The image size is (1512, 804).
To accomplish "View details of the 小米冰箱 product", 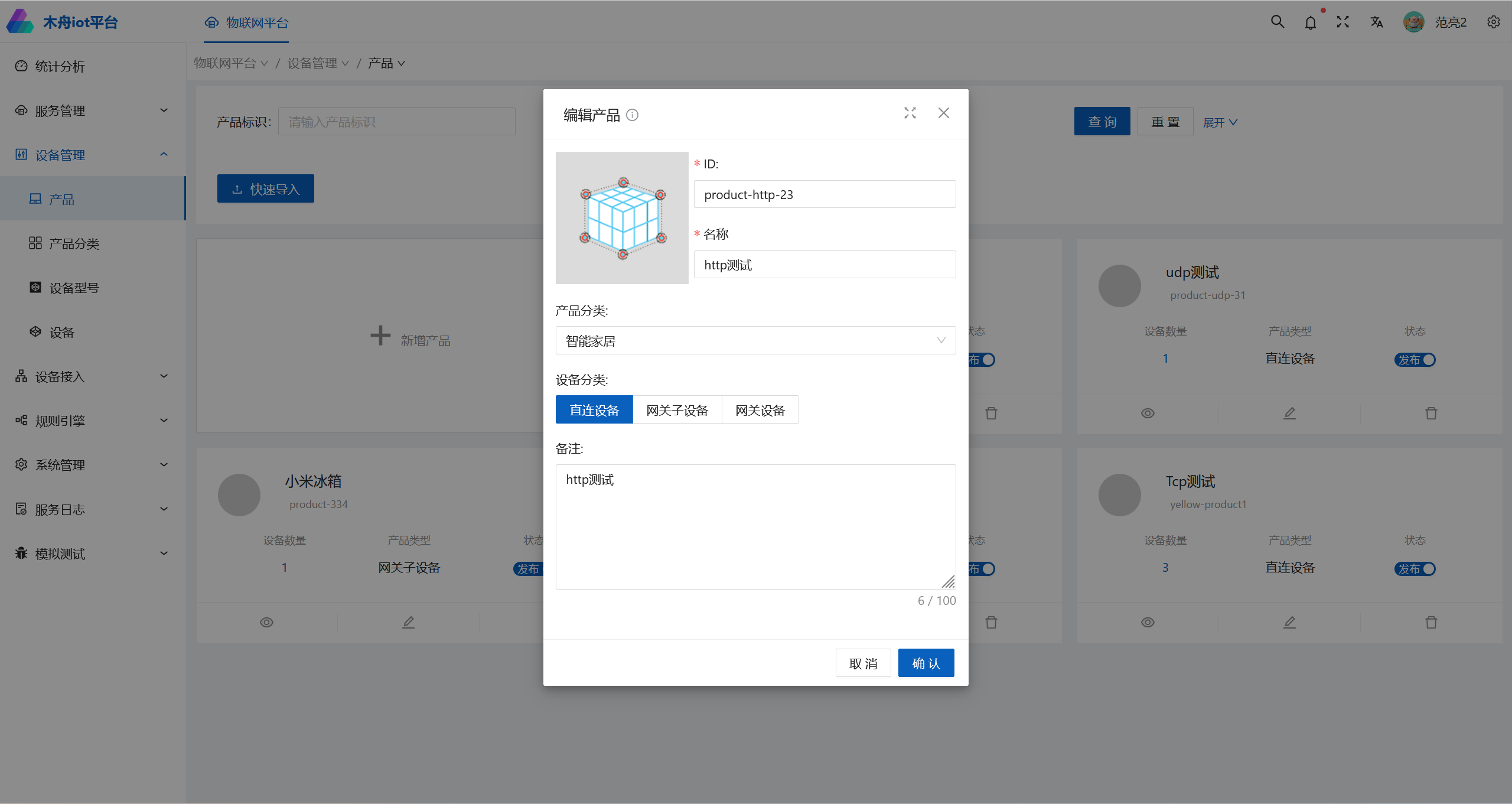I will [266, 623].
